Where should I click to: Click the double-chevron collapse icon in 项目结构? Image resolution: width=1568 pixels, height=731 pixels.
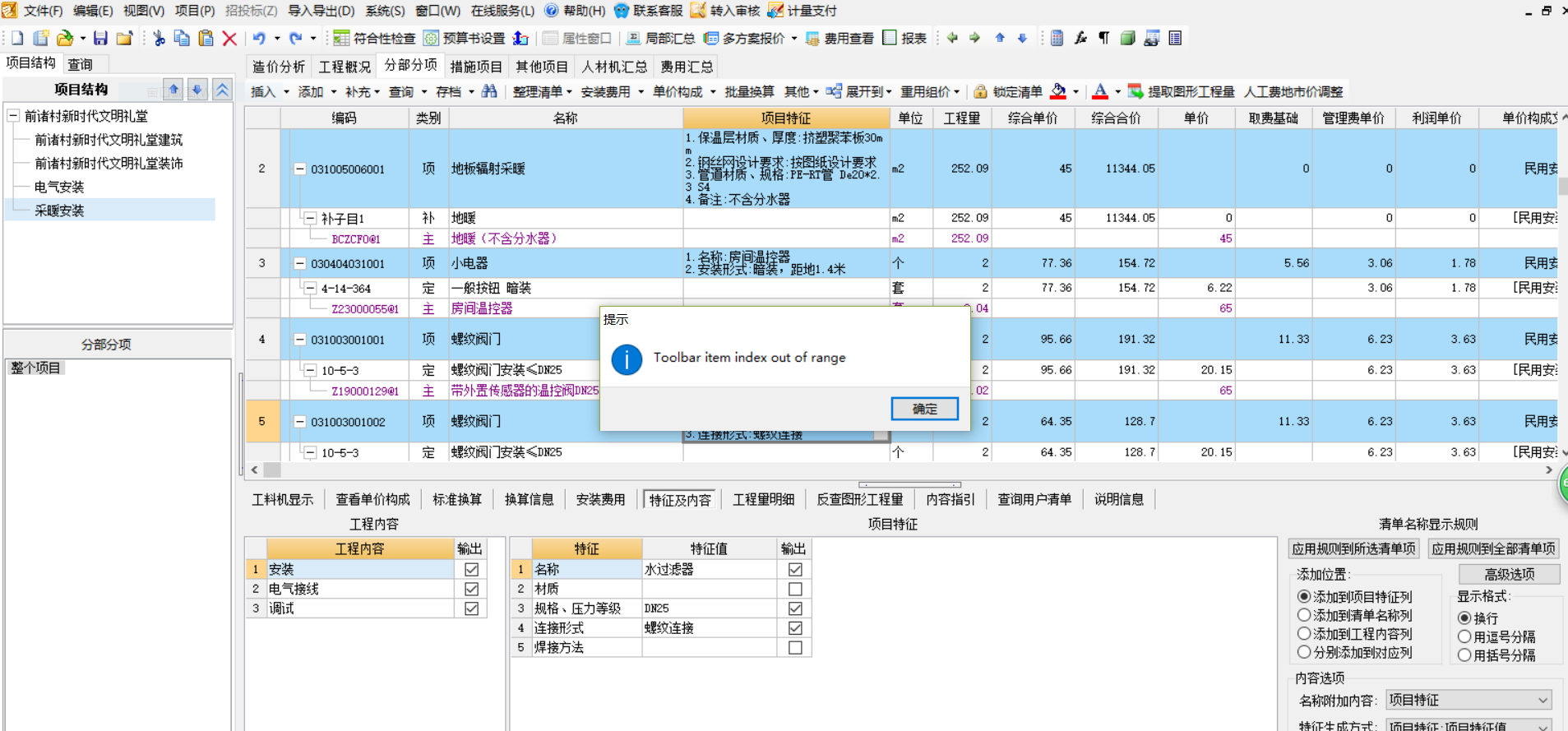tap(222, 90)
